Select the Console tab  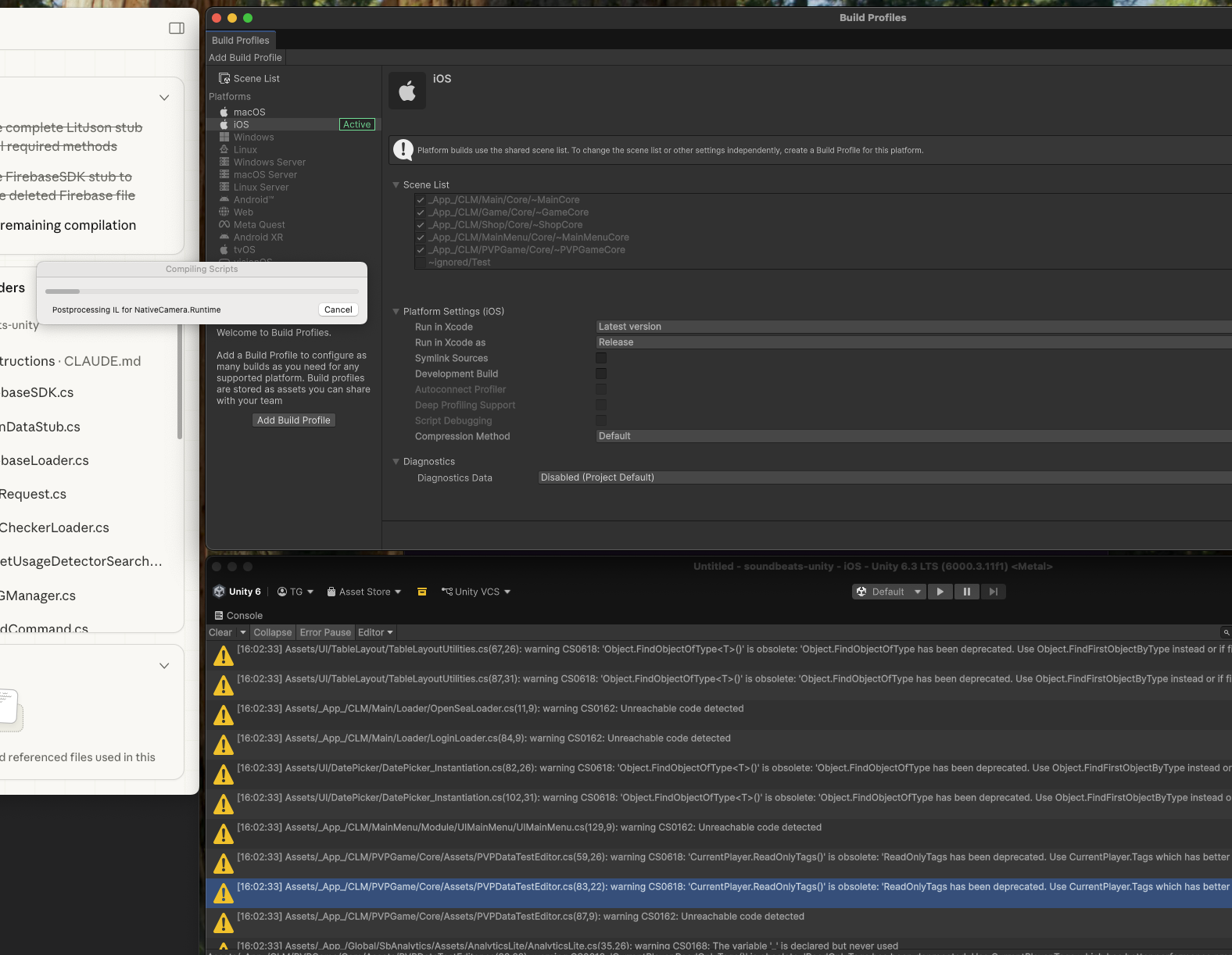[x=238, y=616]
